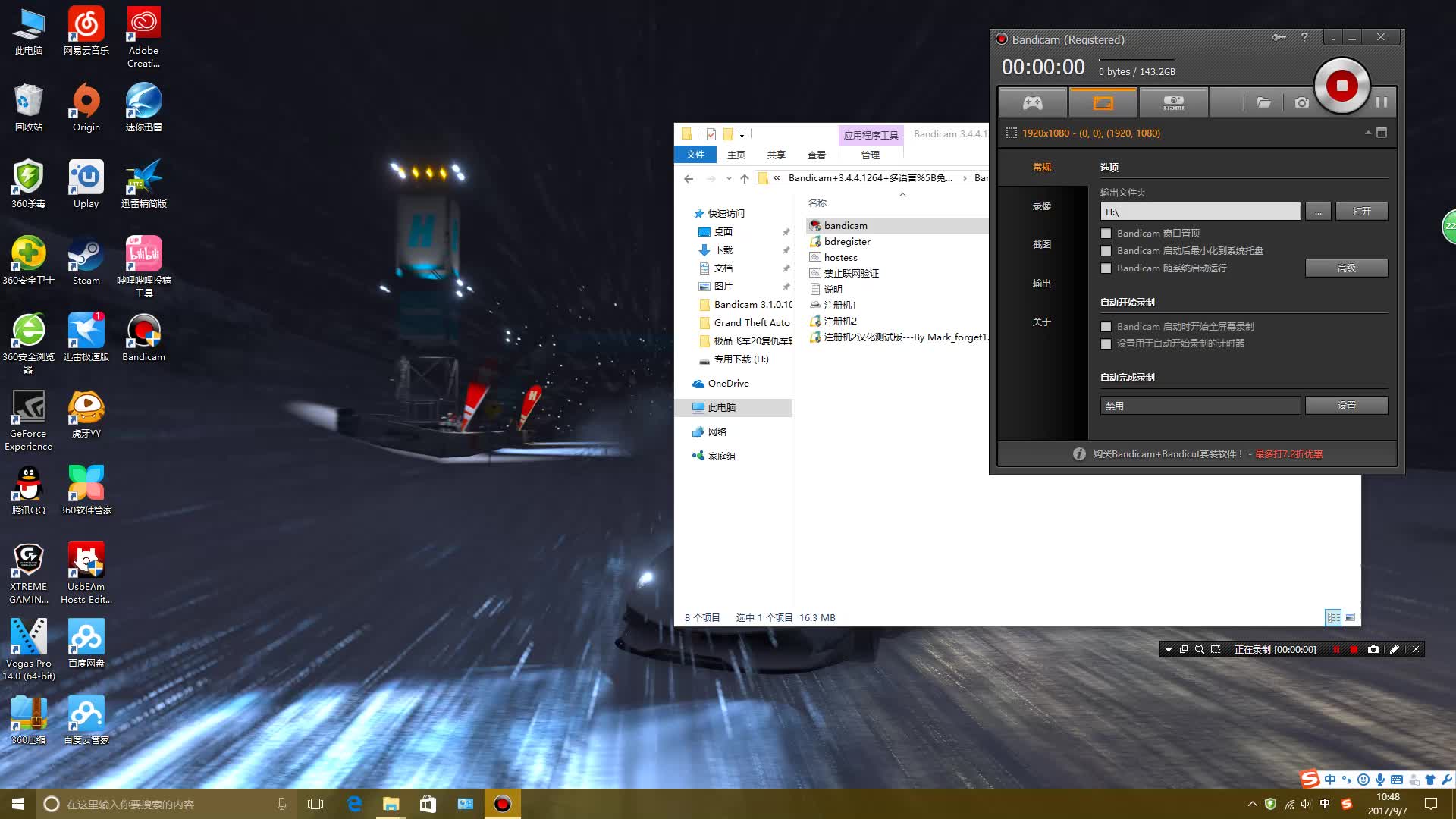Click the 禁用 auto-complete recording field
The height and width of the screenshot is (819, 1456).
click(1200, 406)
